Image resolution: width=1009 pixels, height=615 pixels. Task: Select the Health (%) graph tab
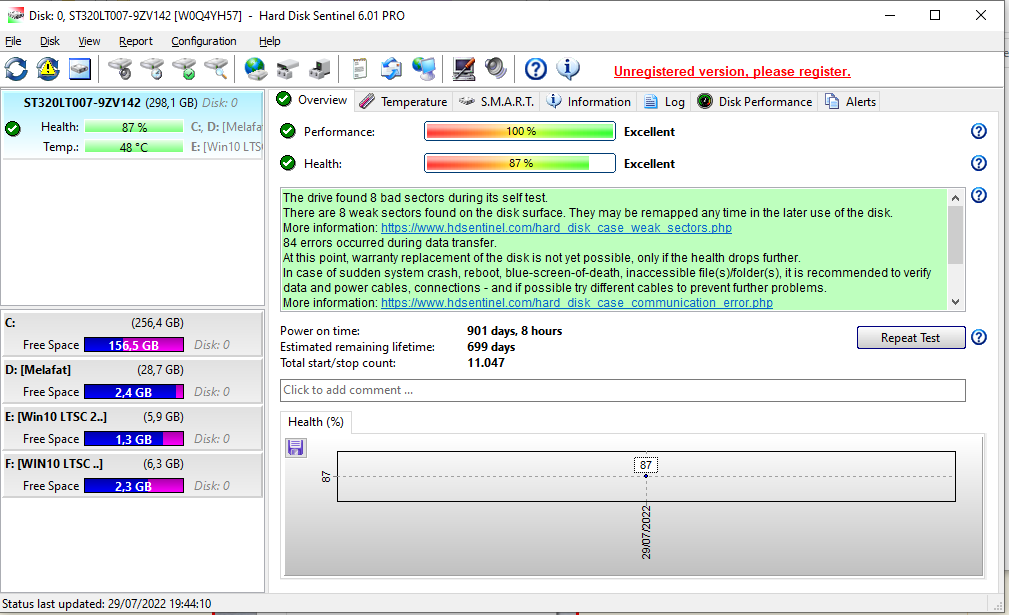click(316, 422)
